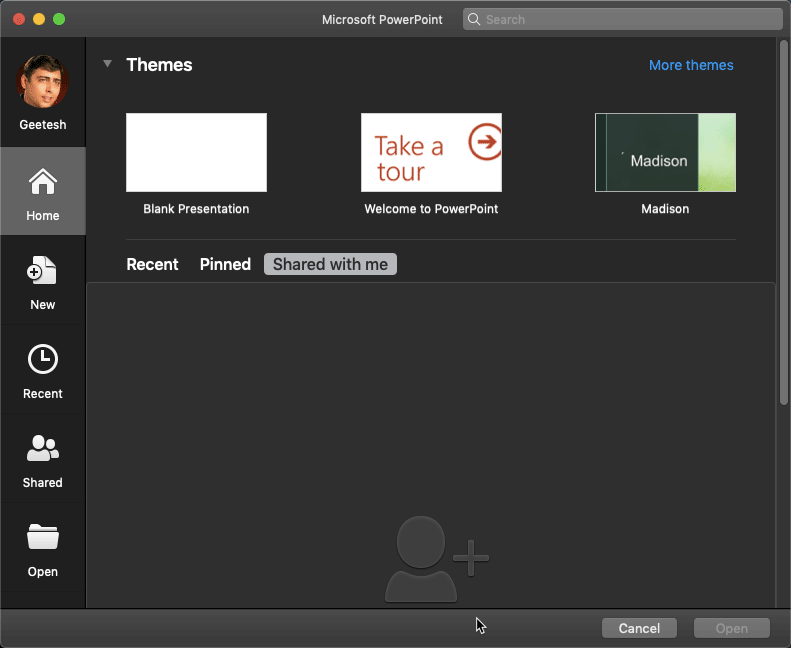Click the vertical scrollbar on the right
Viewport: 791px width, 648px height.
(x=783, y=220)
